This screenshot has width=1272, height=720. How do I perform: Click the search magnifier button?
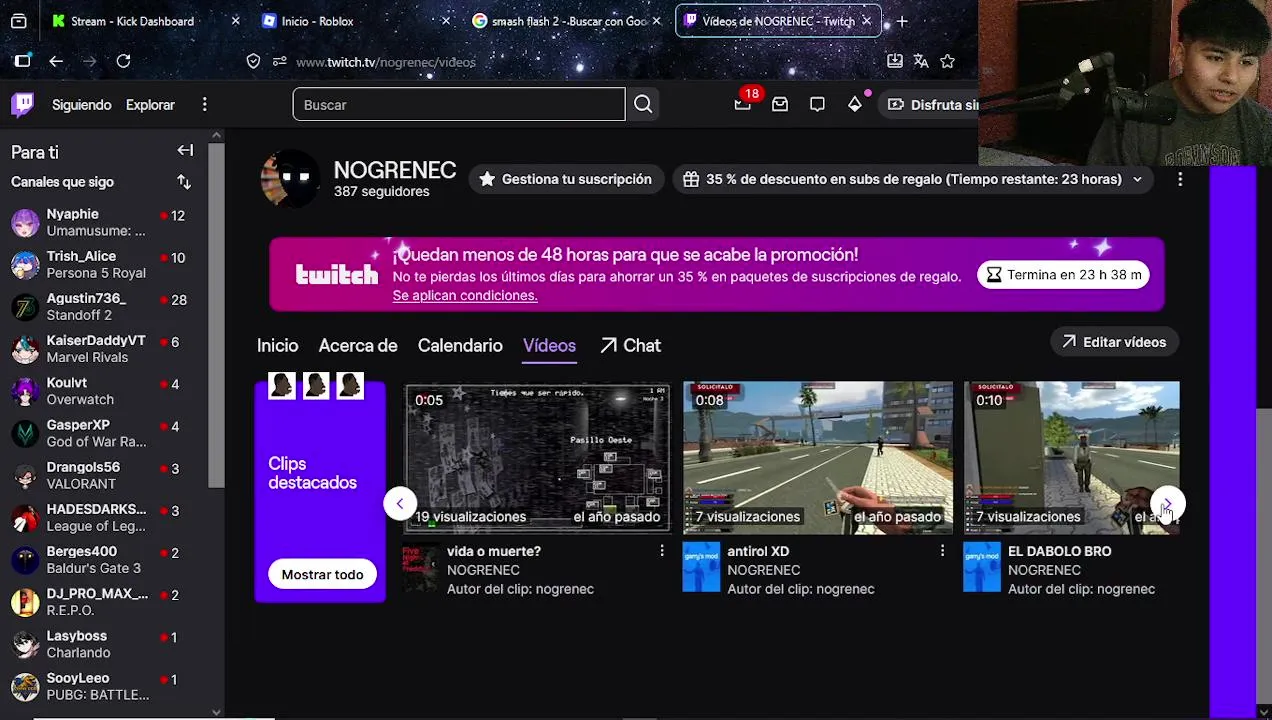[643, 105]
